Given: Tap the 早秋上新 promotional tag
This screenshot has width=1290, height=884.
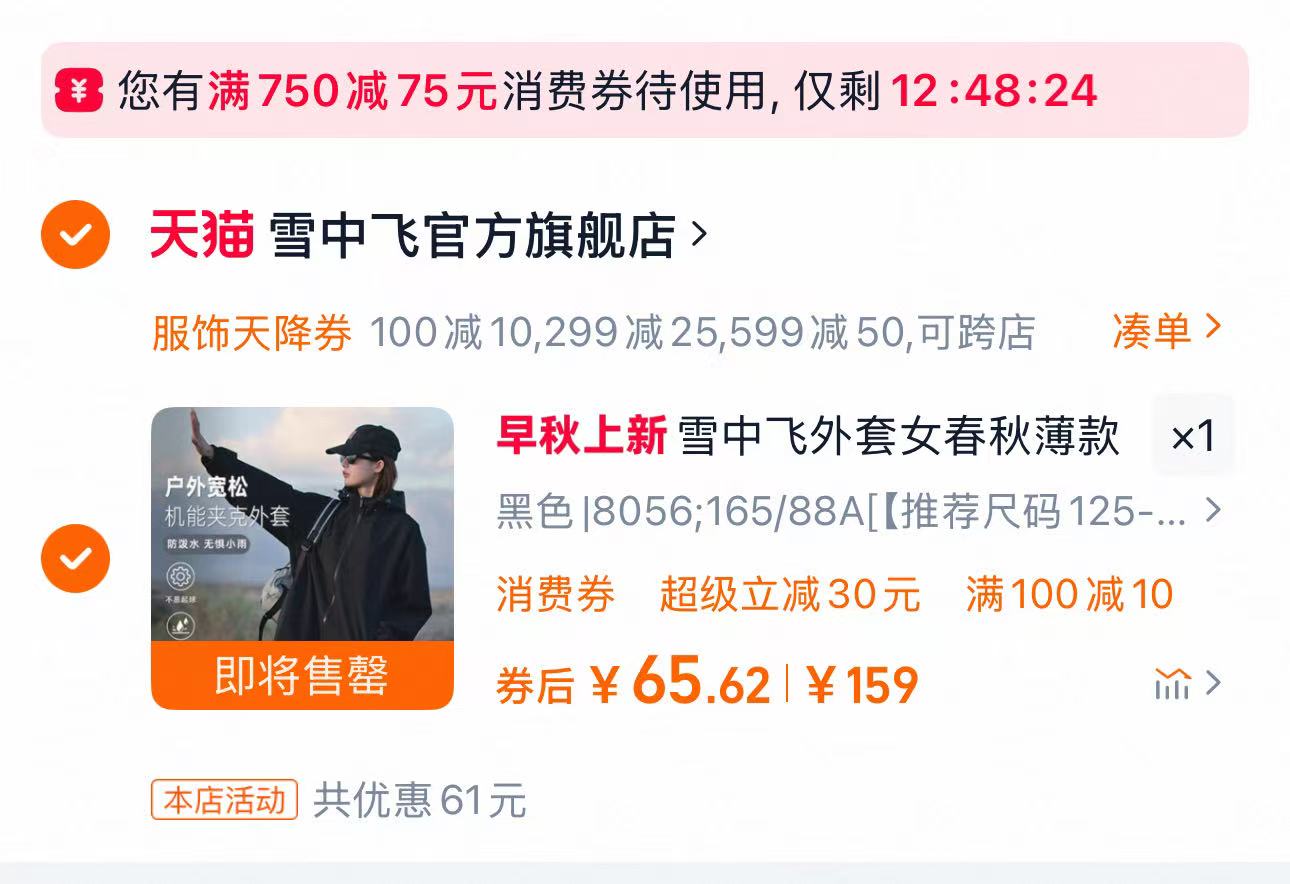Looking at the screenshot, I should coord(581,437).
